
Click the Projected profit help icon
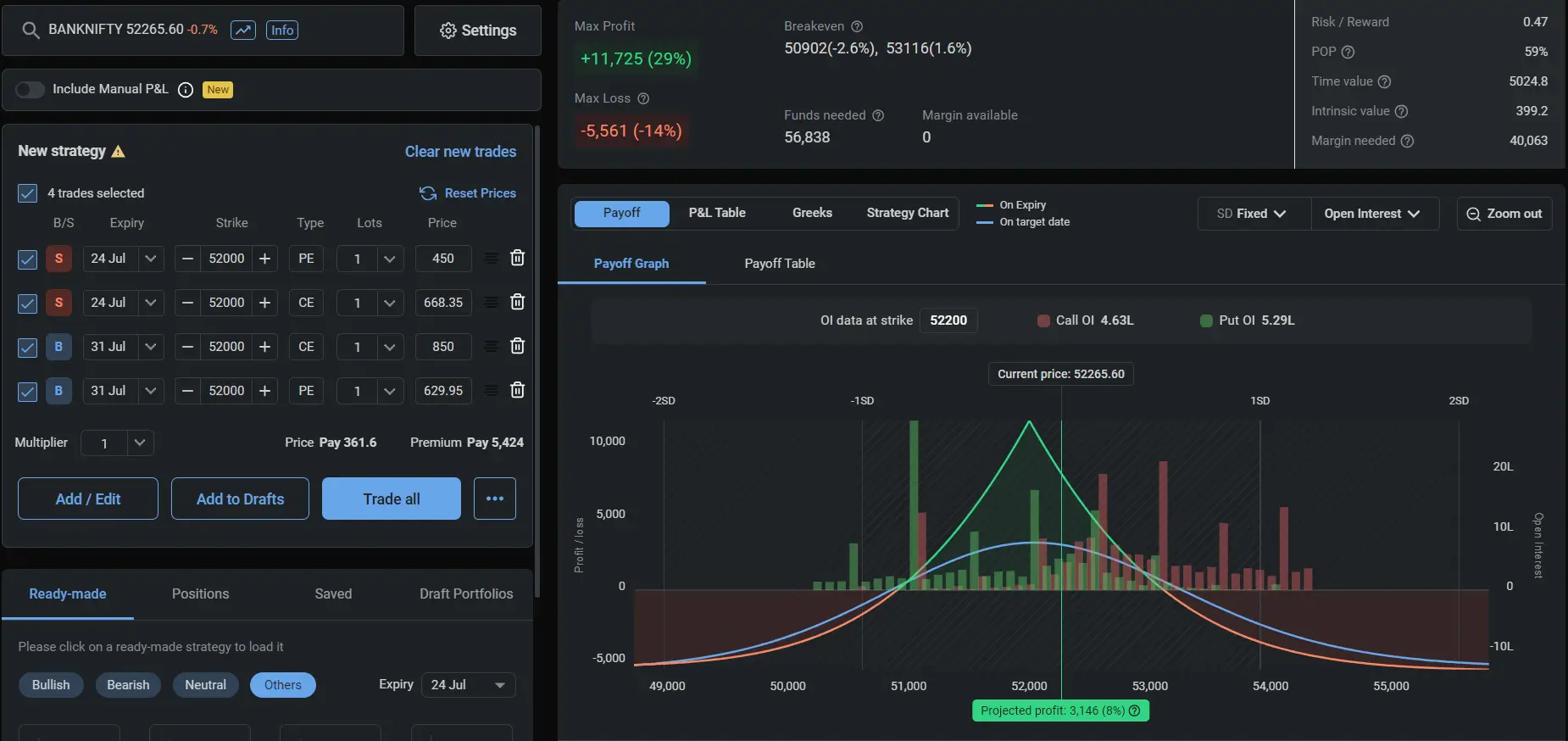click(x=1134, y=710)
